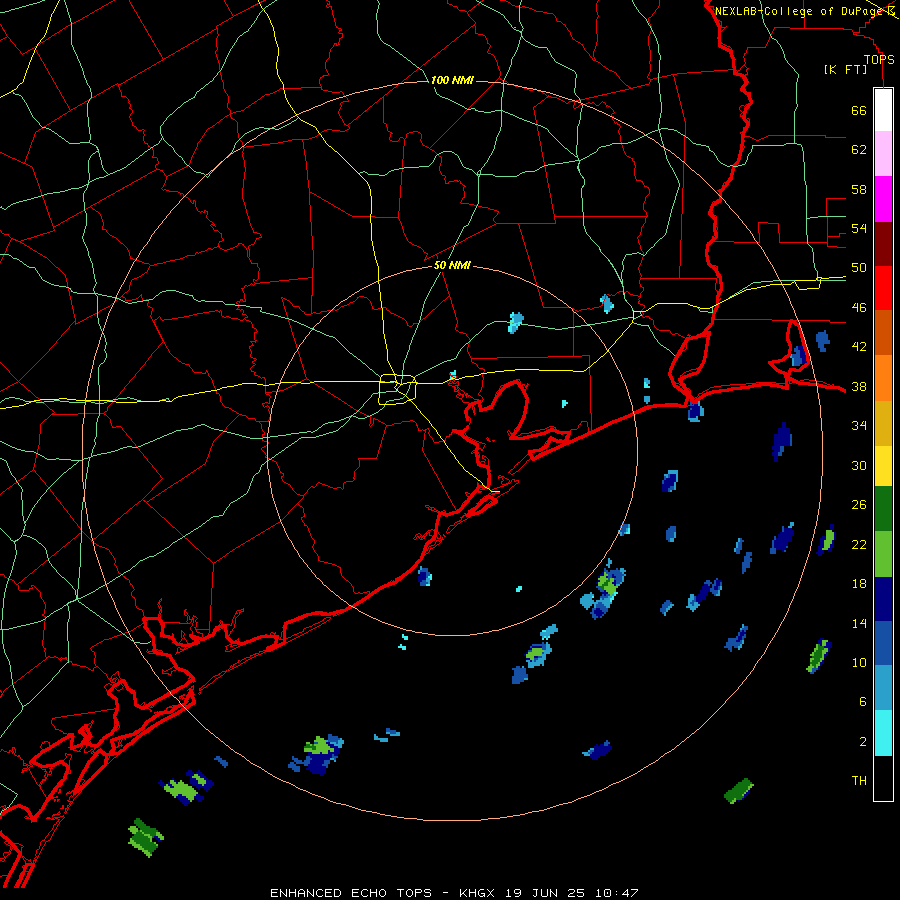The height and width of the screenshot is (900, 900).
Task: Select the 30 value on the legend
Action: [x=859, y=465]
